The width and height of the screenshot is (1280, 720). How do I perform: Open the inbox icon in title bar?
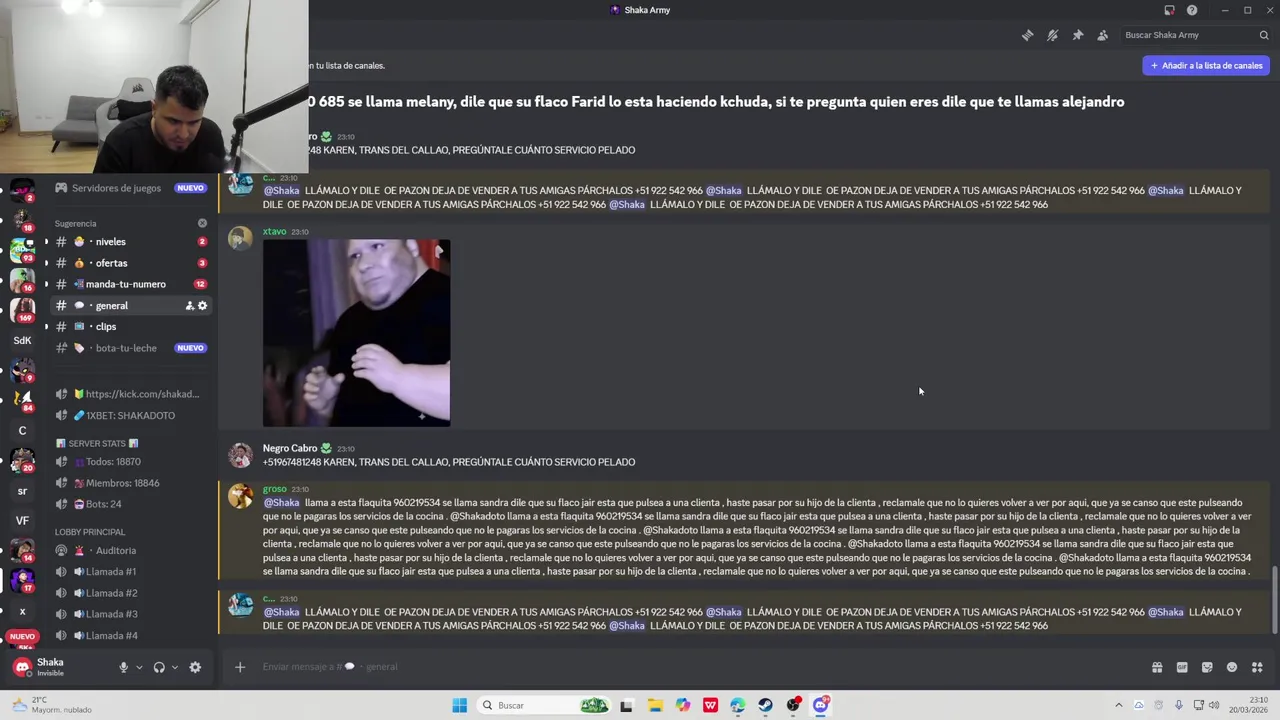click(1169, 10)
